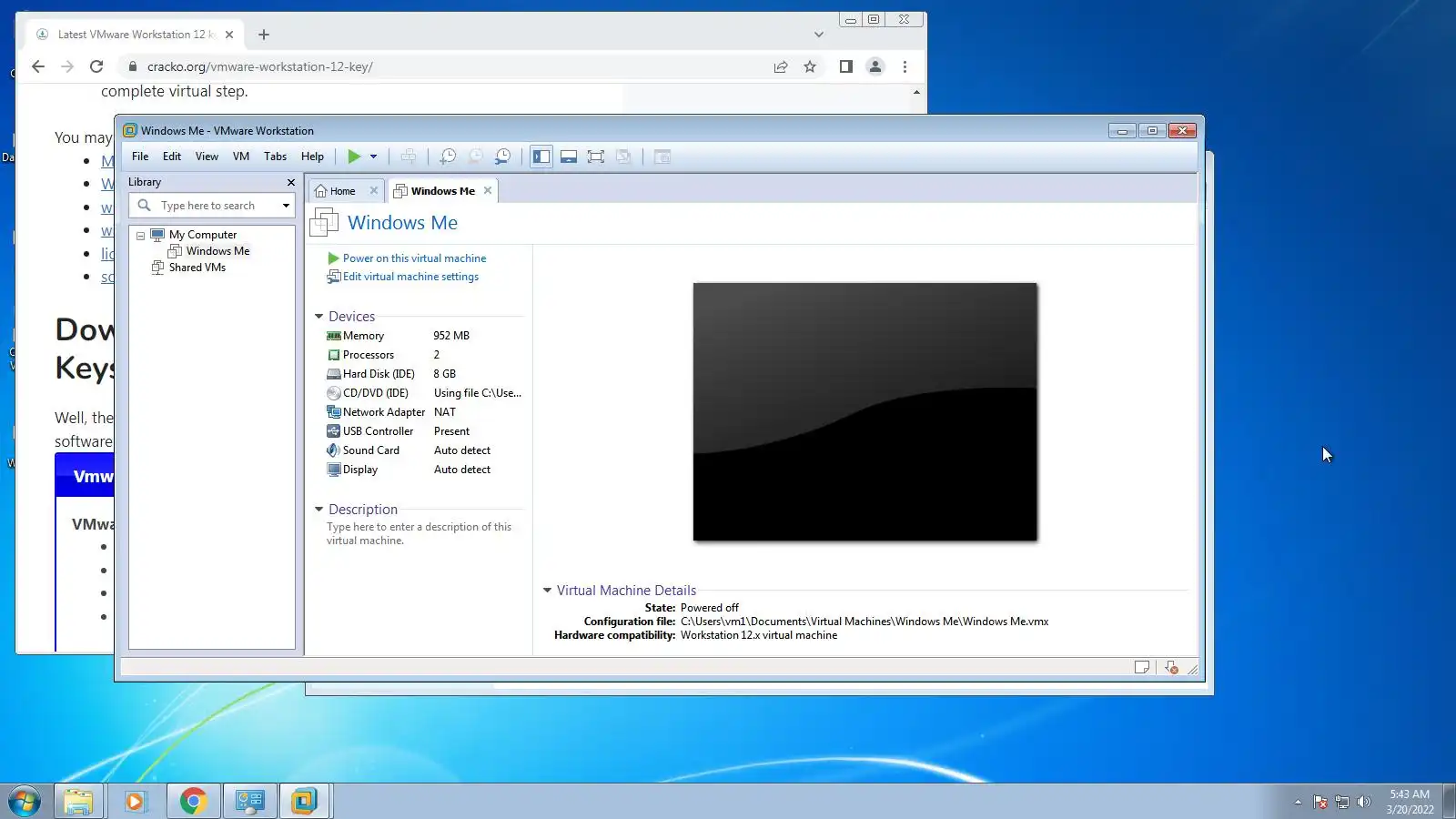Click the Unity mode toolbar icon
1456x819 pixels.
(x=623, y=157)
